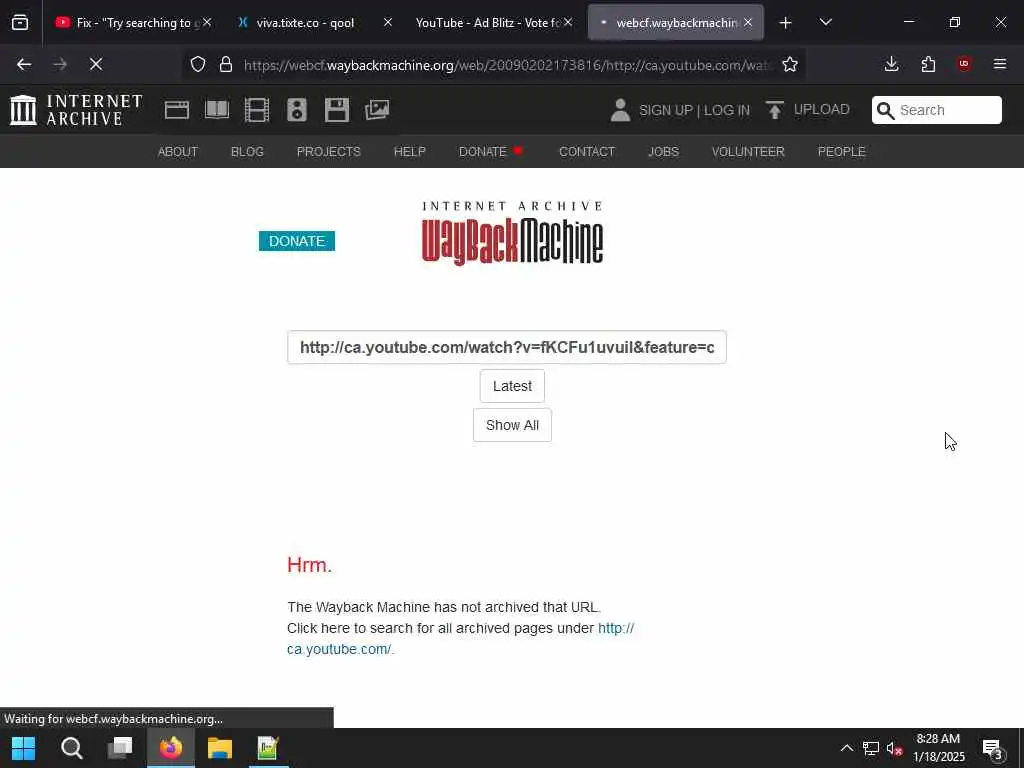Go back to the previous page
The image size is (1024, 768).
24,64
